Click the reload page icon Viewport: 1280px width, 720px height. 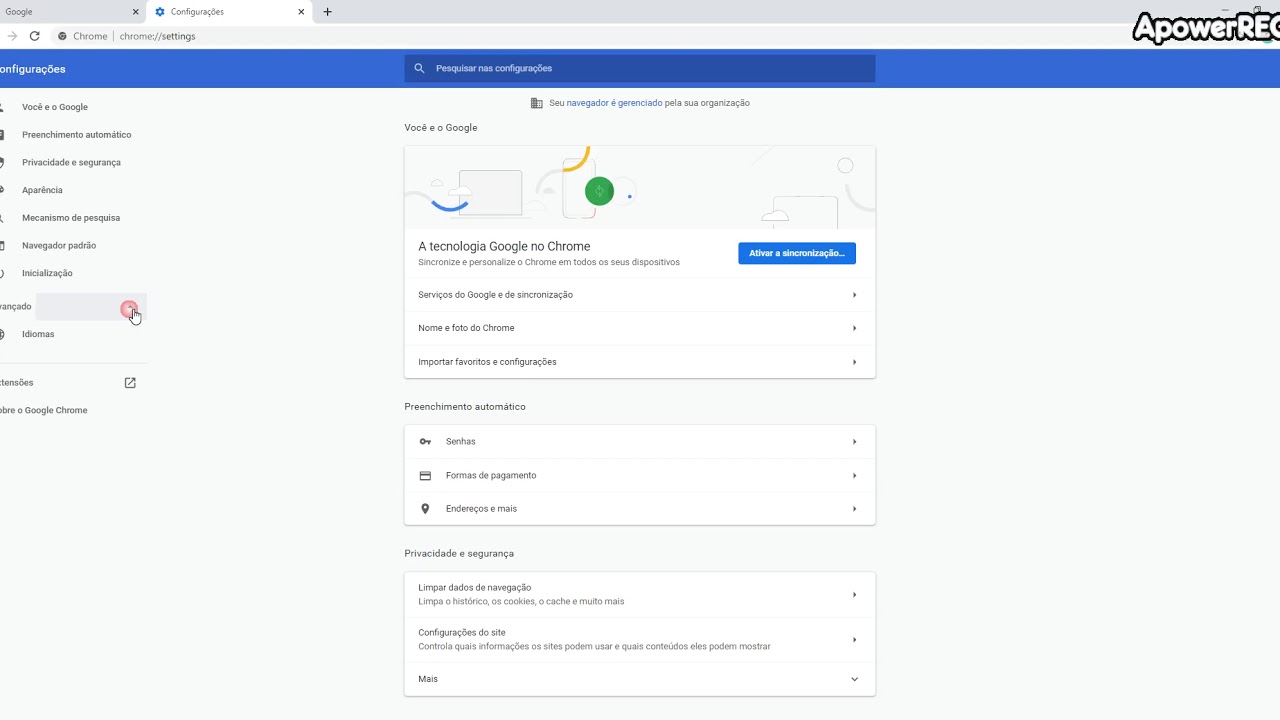34,36
